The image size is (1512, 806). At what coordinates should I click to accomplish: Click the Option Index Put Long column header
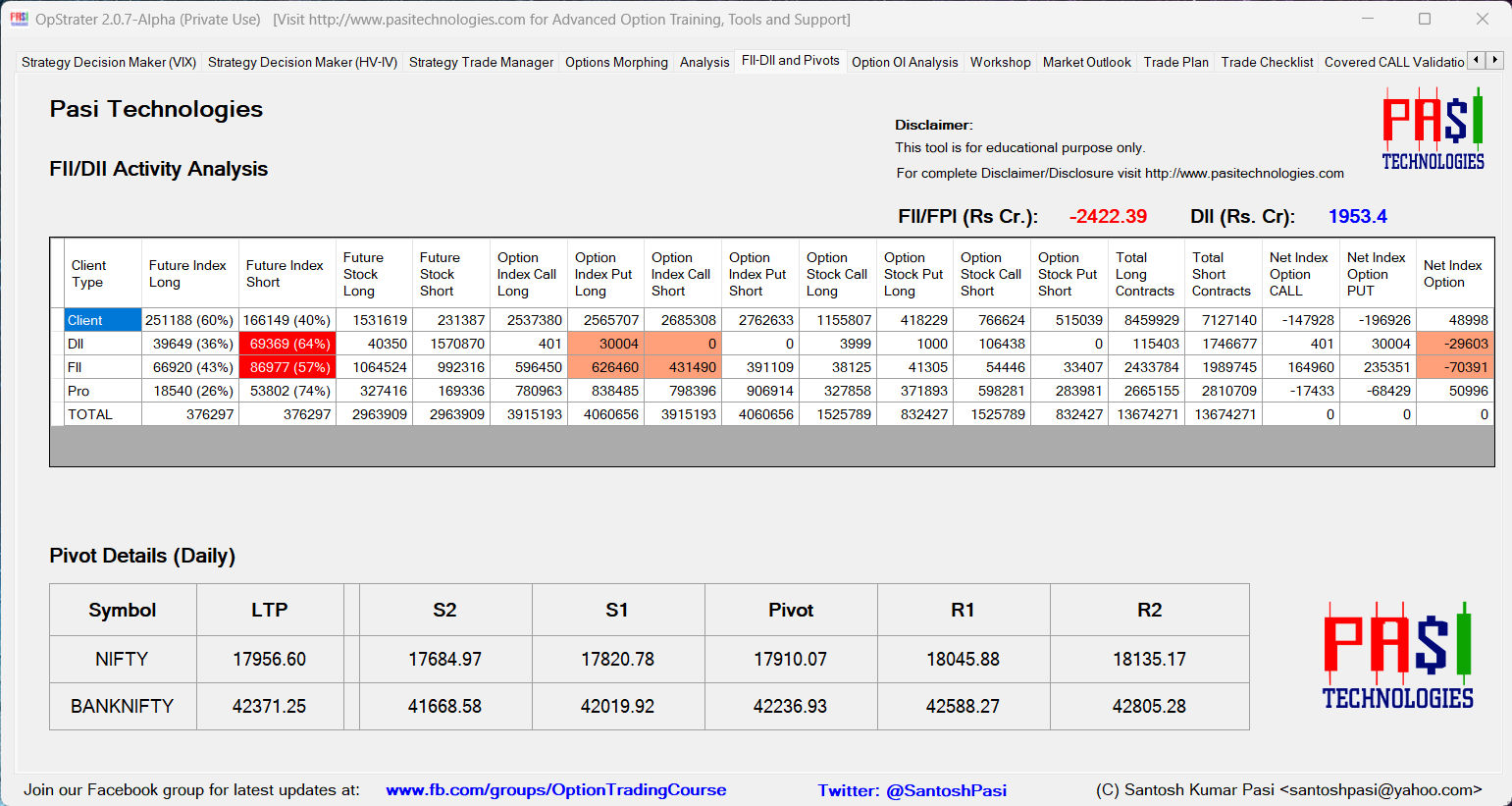tap(606, 274)
